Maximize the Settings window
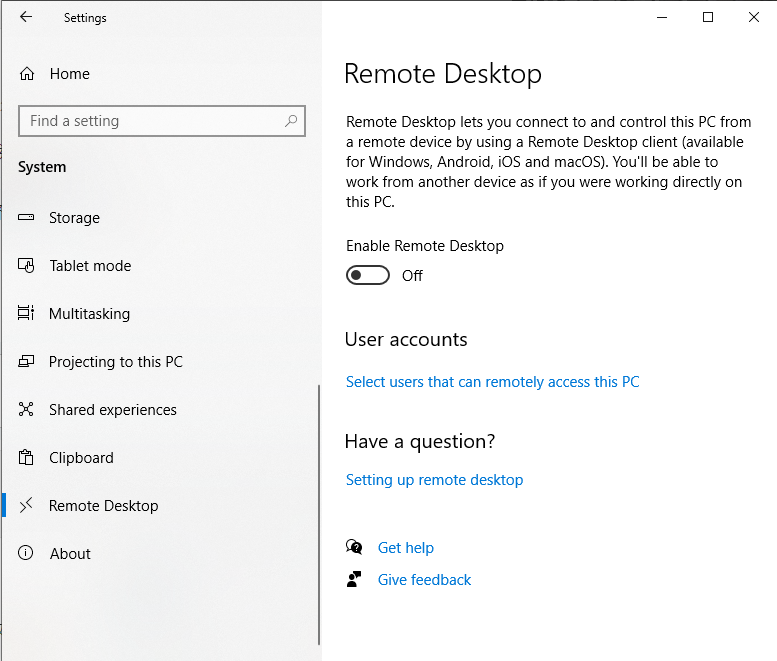Screen dimensions: 777x661 click(708, 17)
